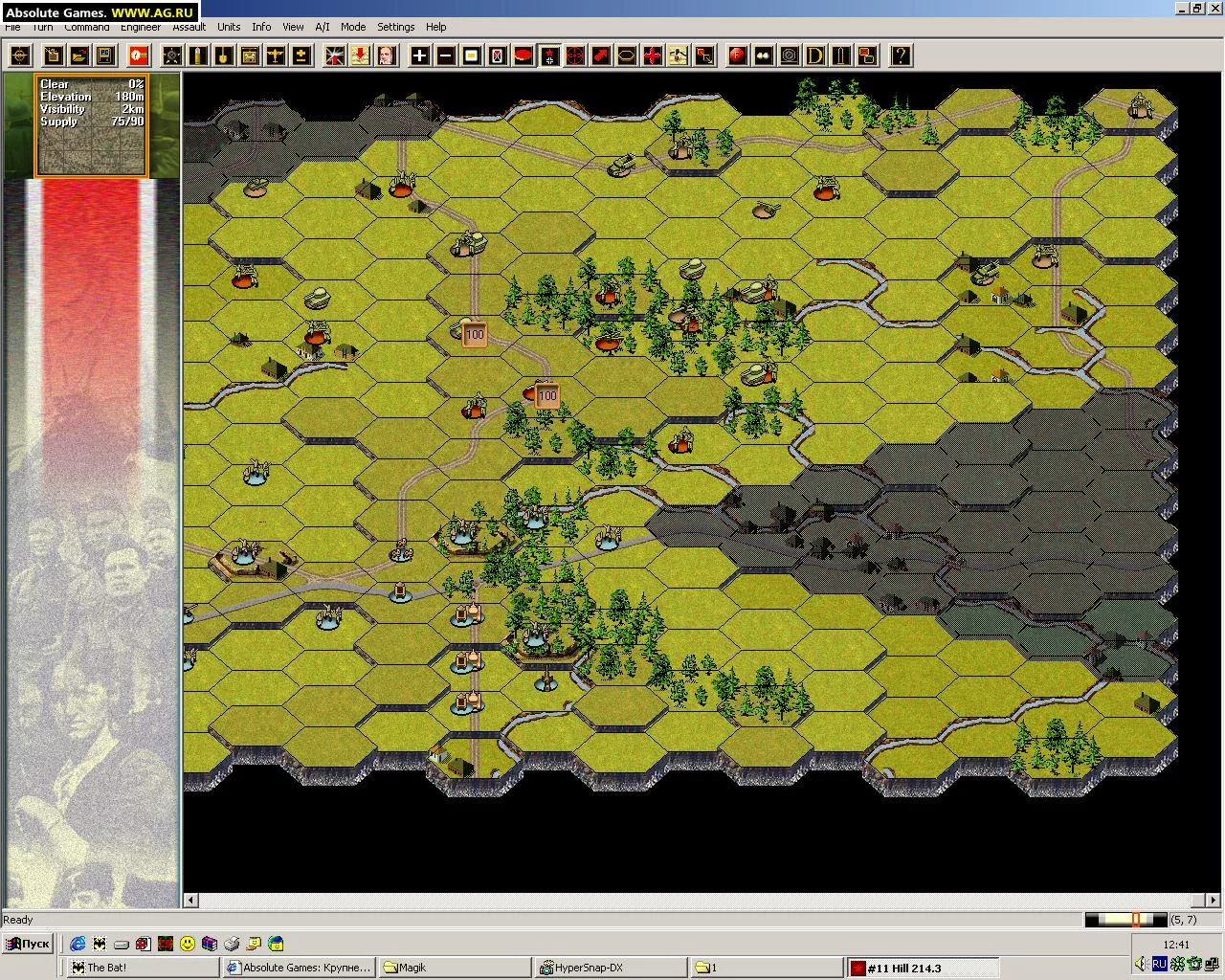Viewport: 1225px width, 980px height.
Task: Click the RU language tray indicator
Action: (1159, 964)
